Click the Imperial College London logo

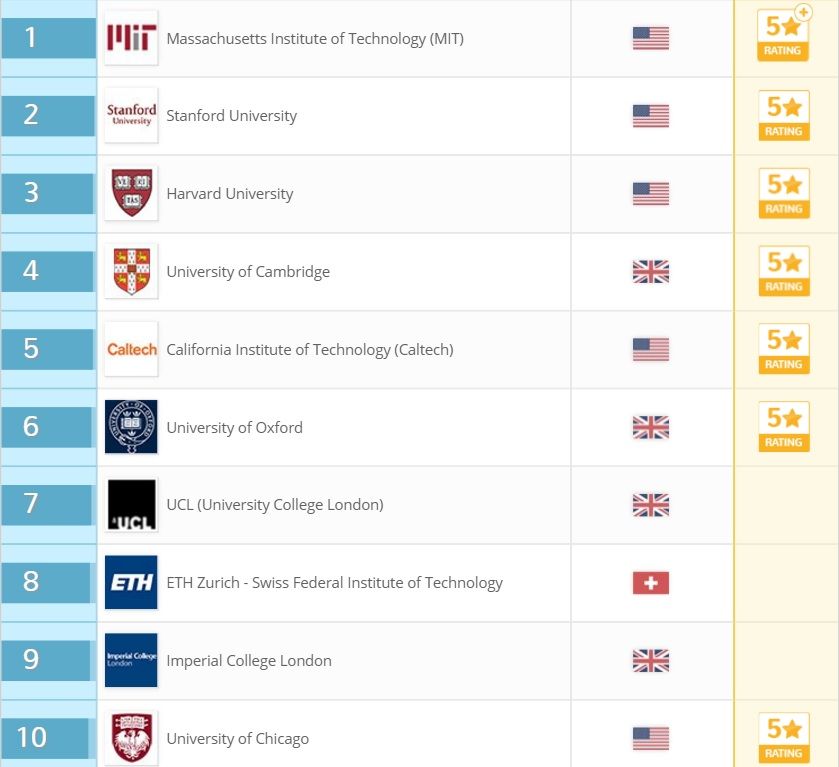(131, 660)
